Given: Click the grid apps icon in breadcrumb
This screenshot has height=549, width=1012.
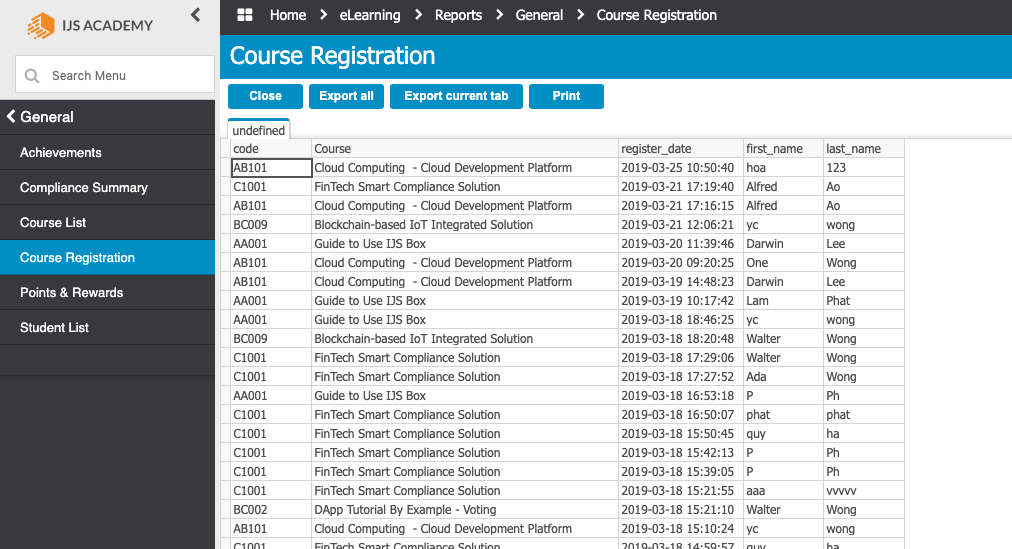Looking at the screenshot, I should tap(244, 15).
